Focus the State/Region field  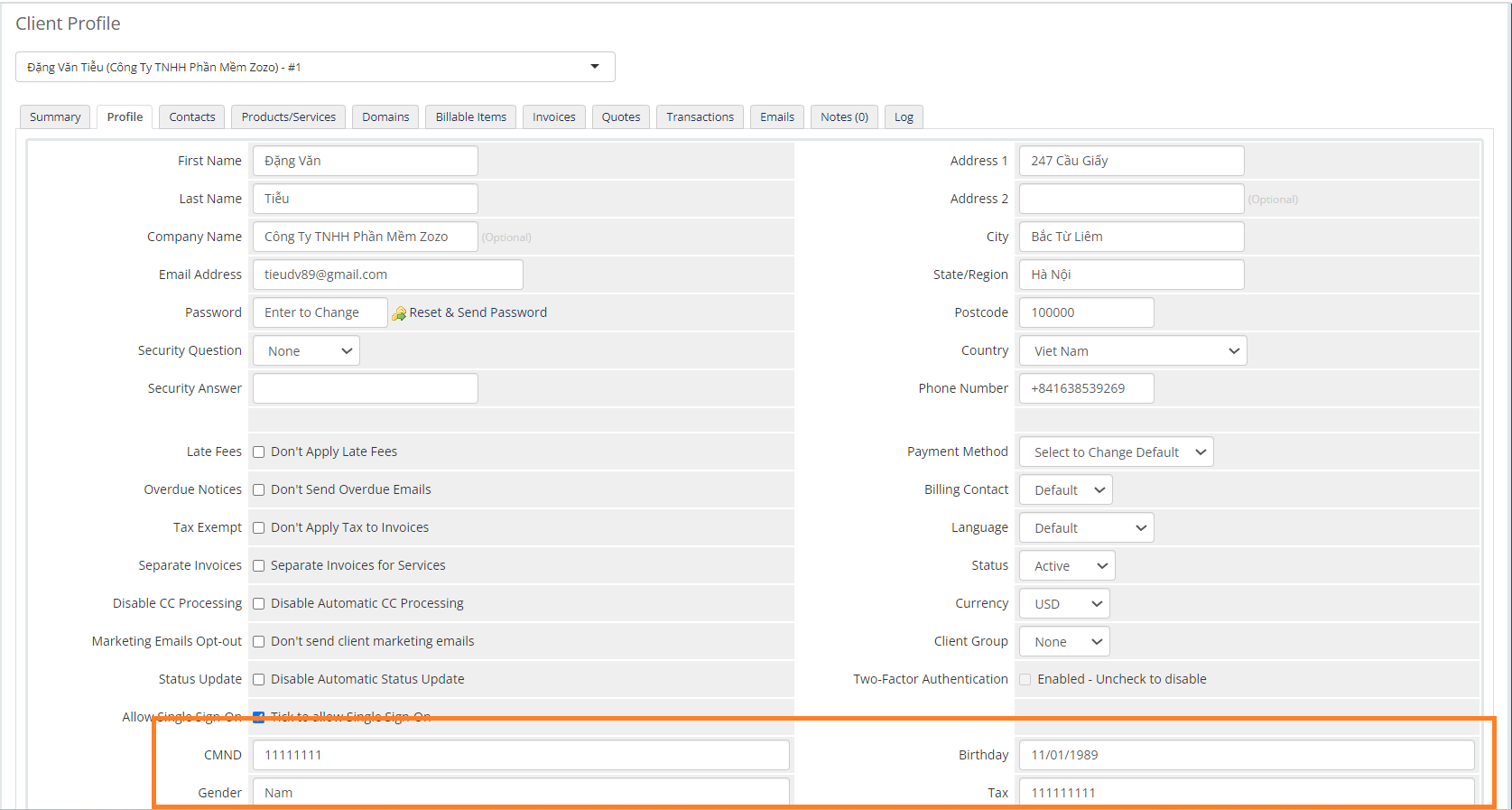[1131, 275]
